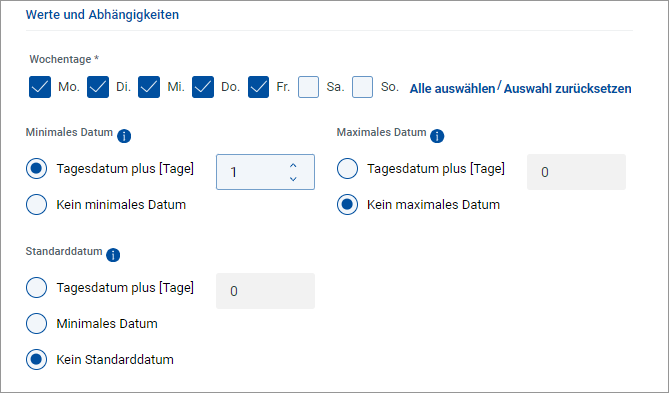Image resolution: width=669 pixels, height=393 pixels.
Task: Click the Alle auswählen link
Action: pos(452,89)
